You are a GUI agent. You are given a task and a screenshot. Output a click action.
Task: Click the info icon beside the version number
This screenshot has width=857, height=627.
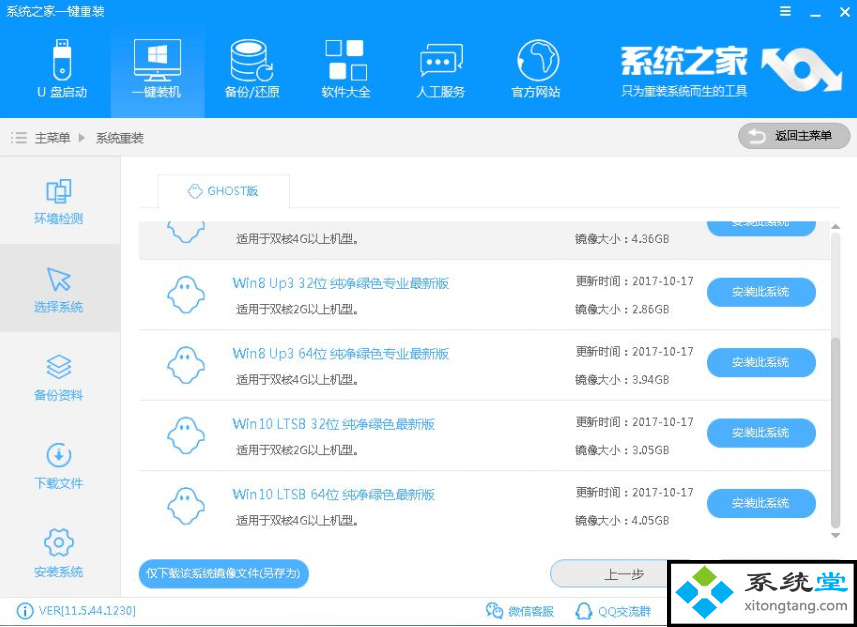point(25,611)
